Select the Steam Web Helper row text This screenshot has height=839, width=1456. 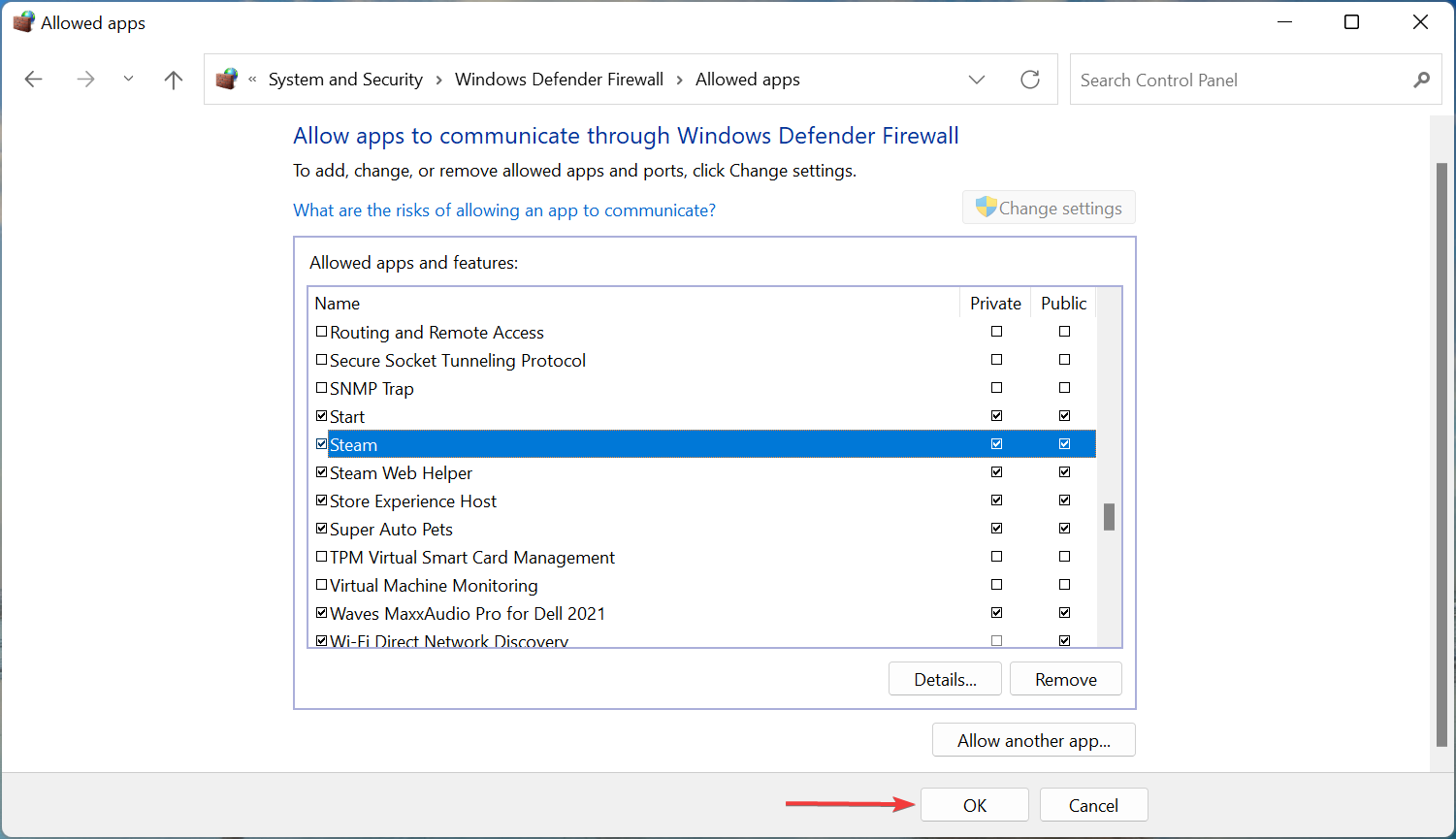pos(401,473)
